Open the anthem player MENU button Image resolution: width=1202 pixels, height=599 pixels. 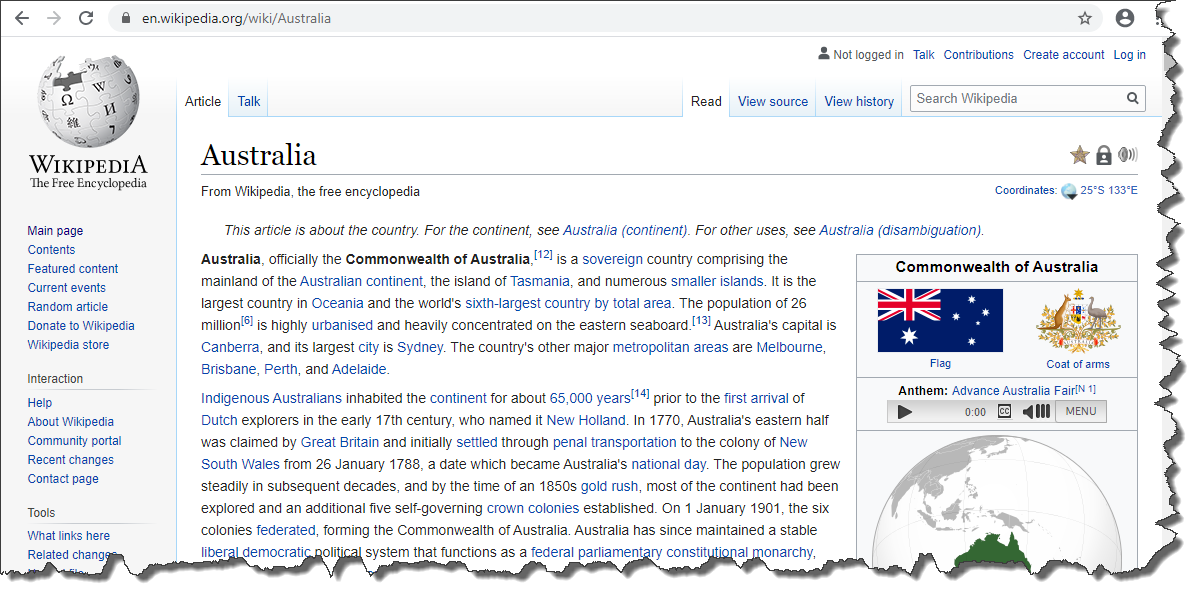tap(1080, 411)
